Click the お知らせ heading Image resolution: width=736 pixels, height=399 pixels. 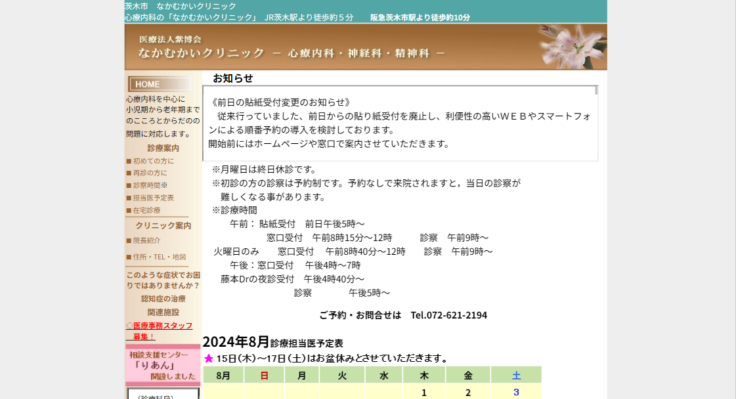tap(233, 78)
